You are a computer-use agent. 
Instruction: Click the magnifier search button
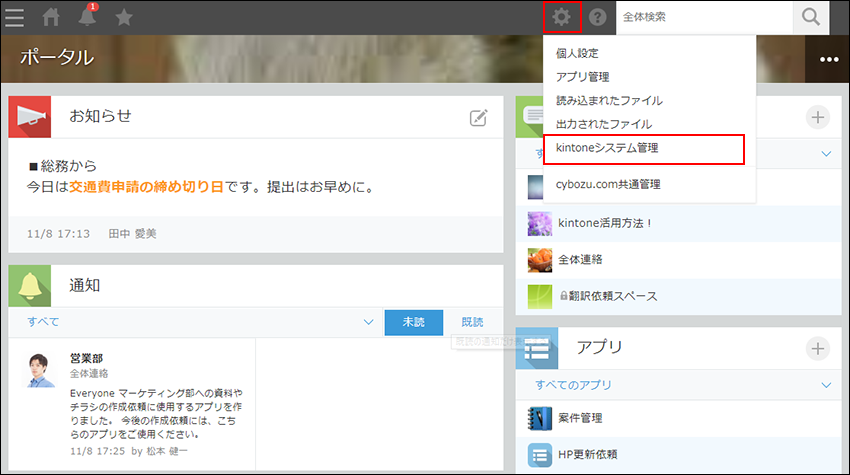(x=811, y=17)
